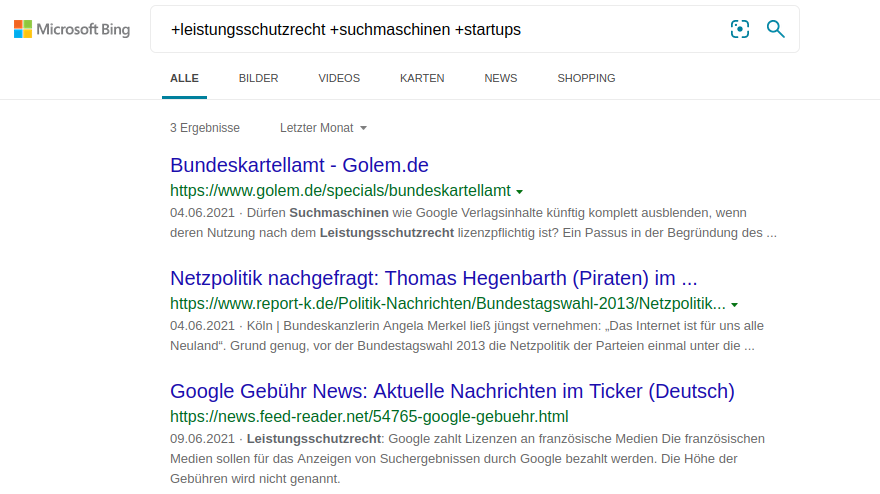Image resolution: width=880 pixels, height=494 pixels.
Task: Open Google Gebühr News result title
Action: (452, 391)
